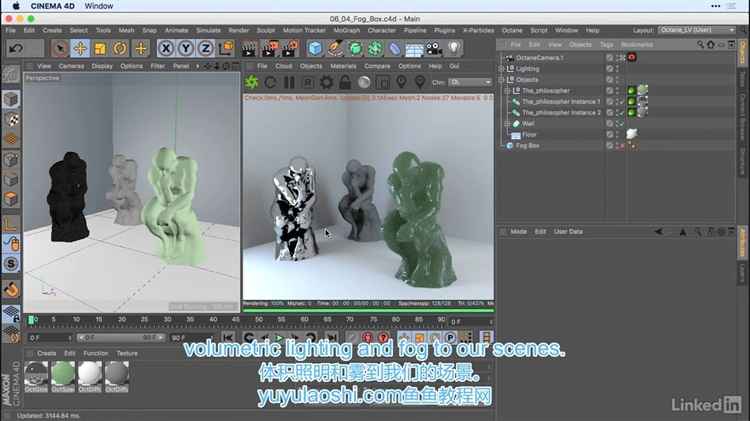Toggle Octane camera lock icon
The width and height of the screenshot is (750, 421).
pos(345,82)
